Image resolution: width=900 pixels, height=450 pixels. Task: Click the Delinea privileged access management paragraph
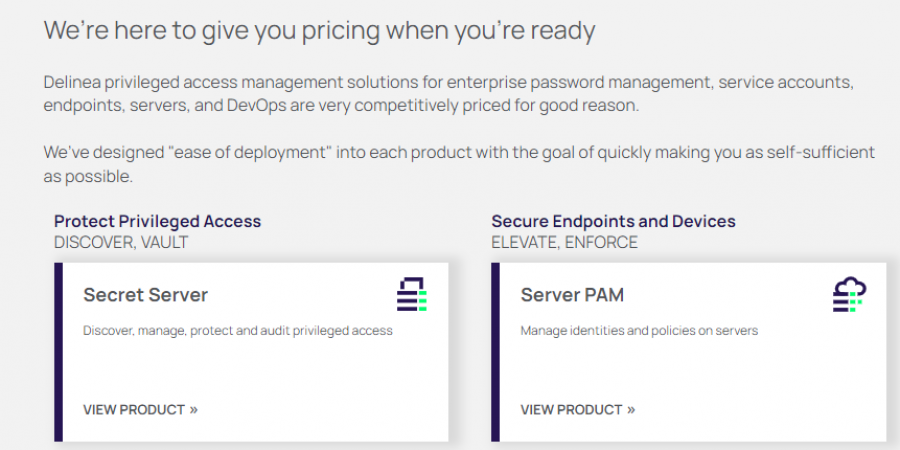[448, 93]
